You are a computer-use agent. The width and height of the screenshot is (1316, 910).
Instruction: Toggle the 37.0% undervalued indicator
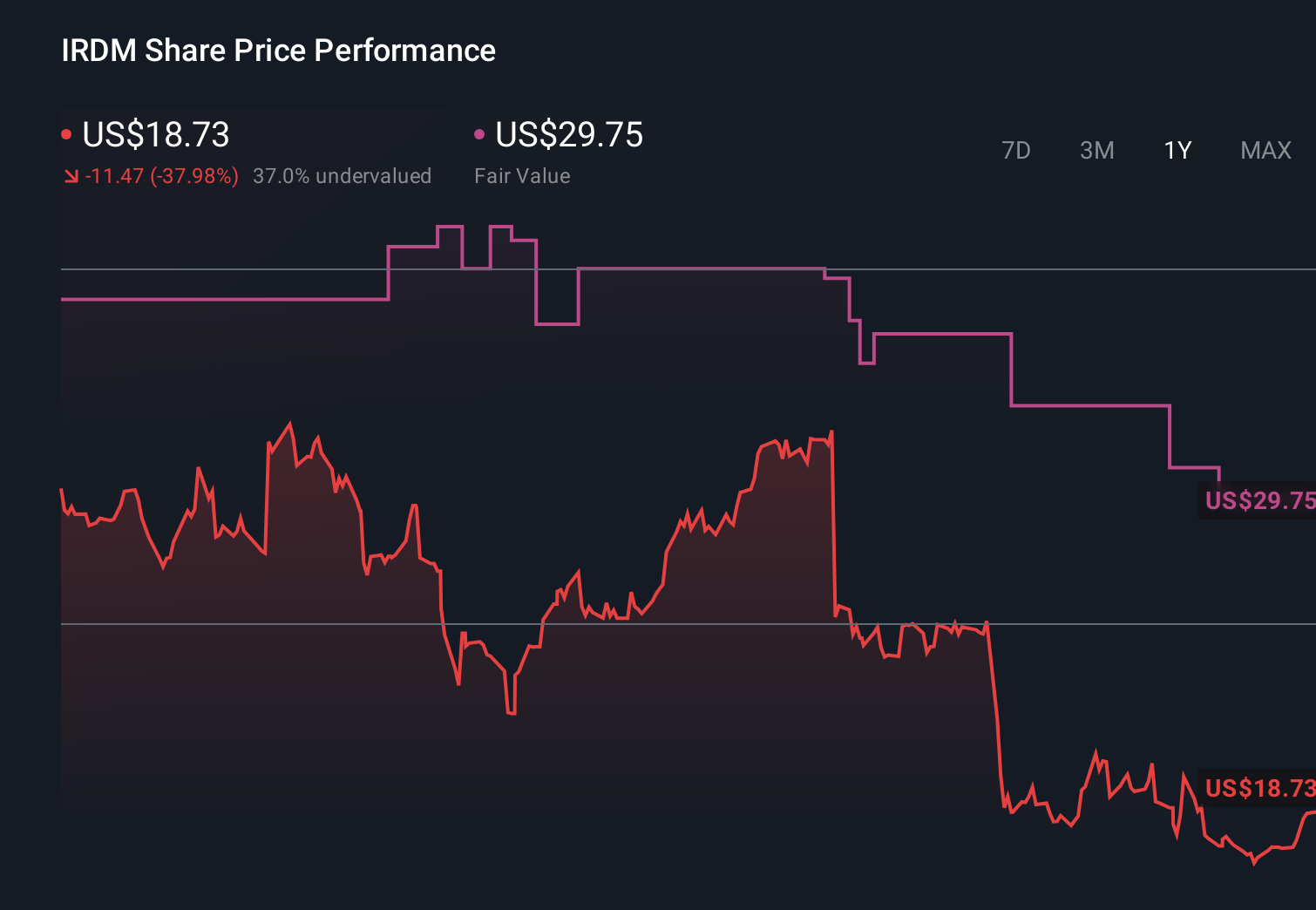[342, 175]
